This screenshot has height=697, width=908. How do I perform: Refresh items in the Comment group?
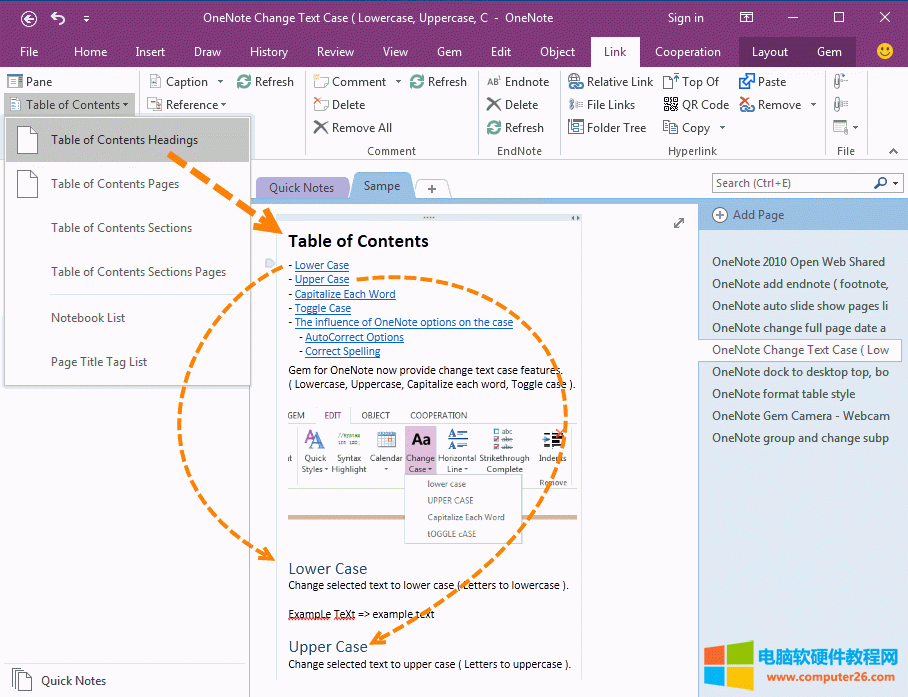pos(440,81)
